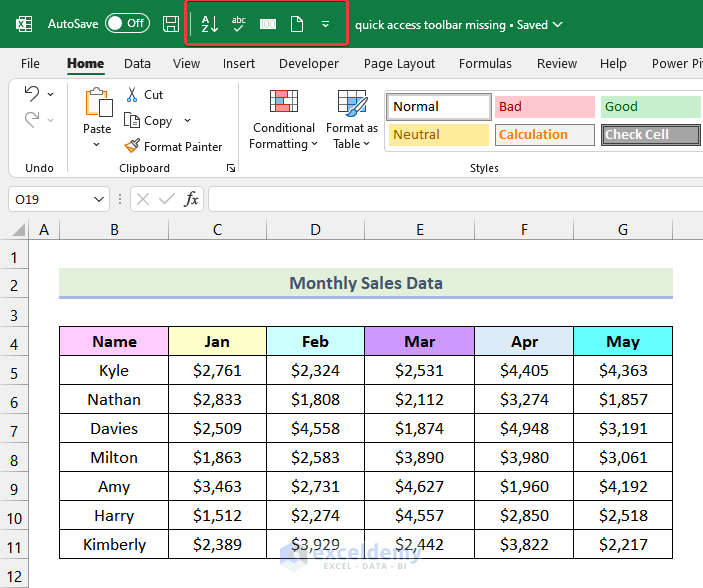Run the Spelling check abc icon
The height and width of the screenshot is (588, 703).
pos(239,24)
